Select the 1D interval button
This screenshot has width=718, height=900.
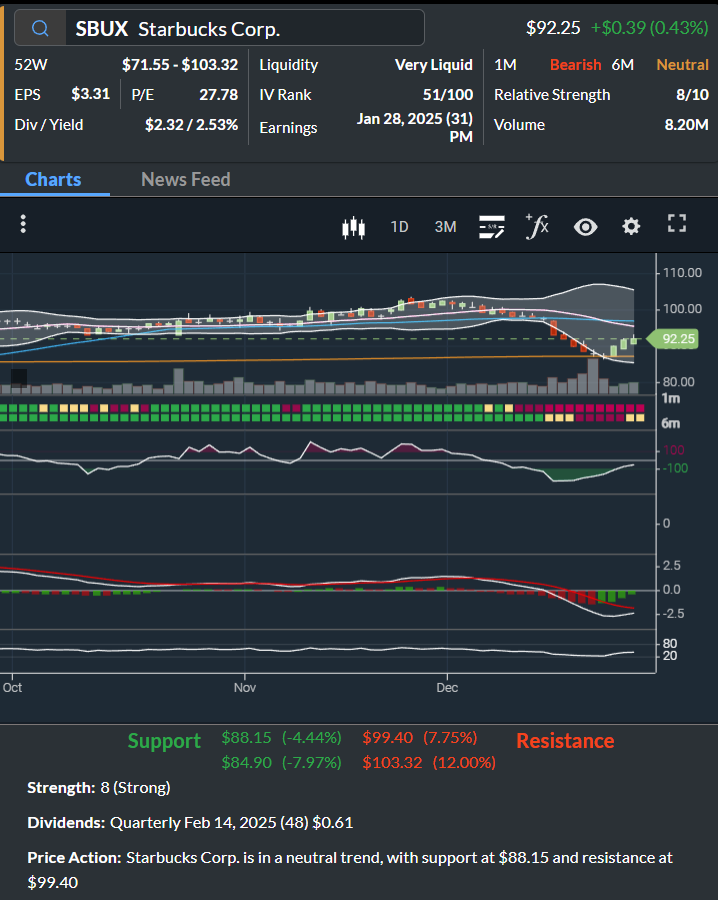point(399,227)
